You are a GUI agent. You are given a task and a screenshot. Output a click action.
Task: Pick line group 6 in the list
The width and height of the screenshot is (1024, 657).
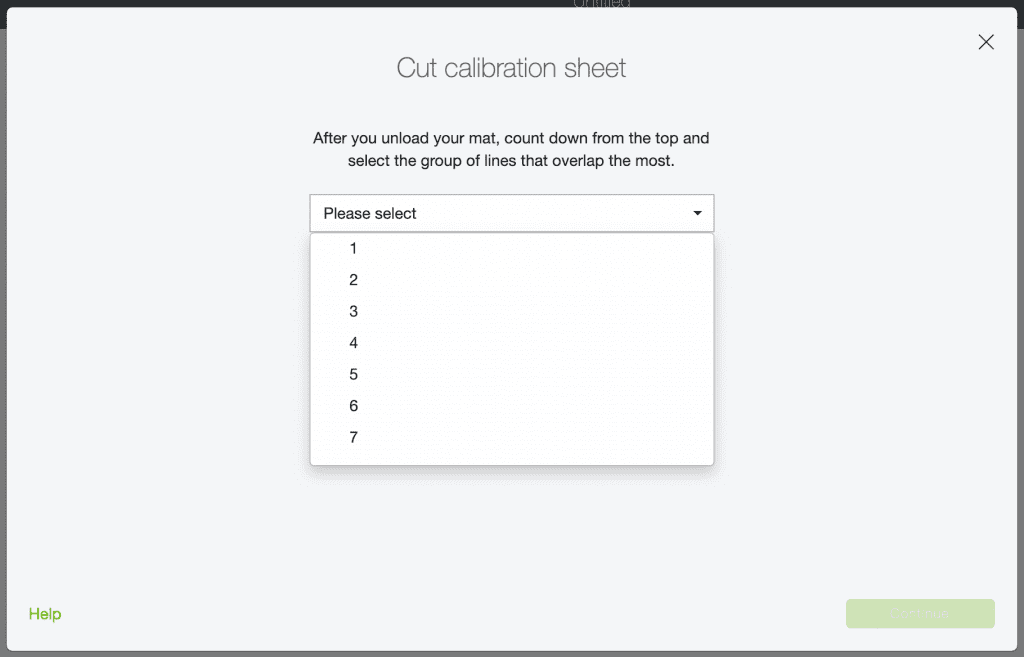pyautogui.click(x=353, y=406)
